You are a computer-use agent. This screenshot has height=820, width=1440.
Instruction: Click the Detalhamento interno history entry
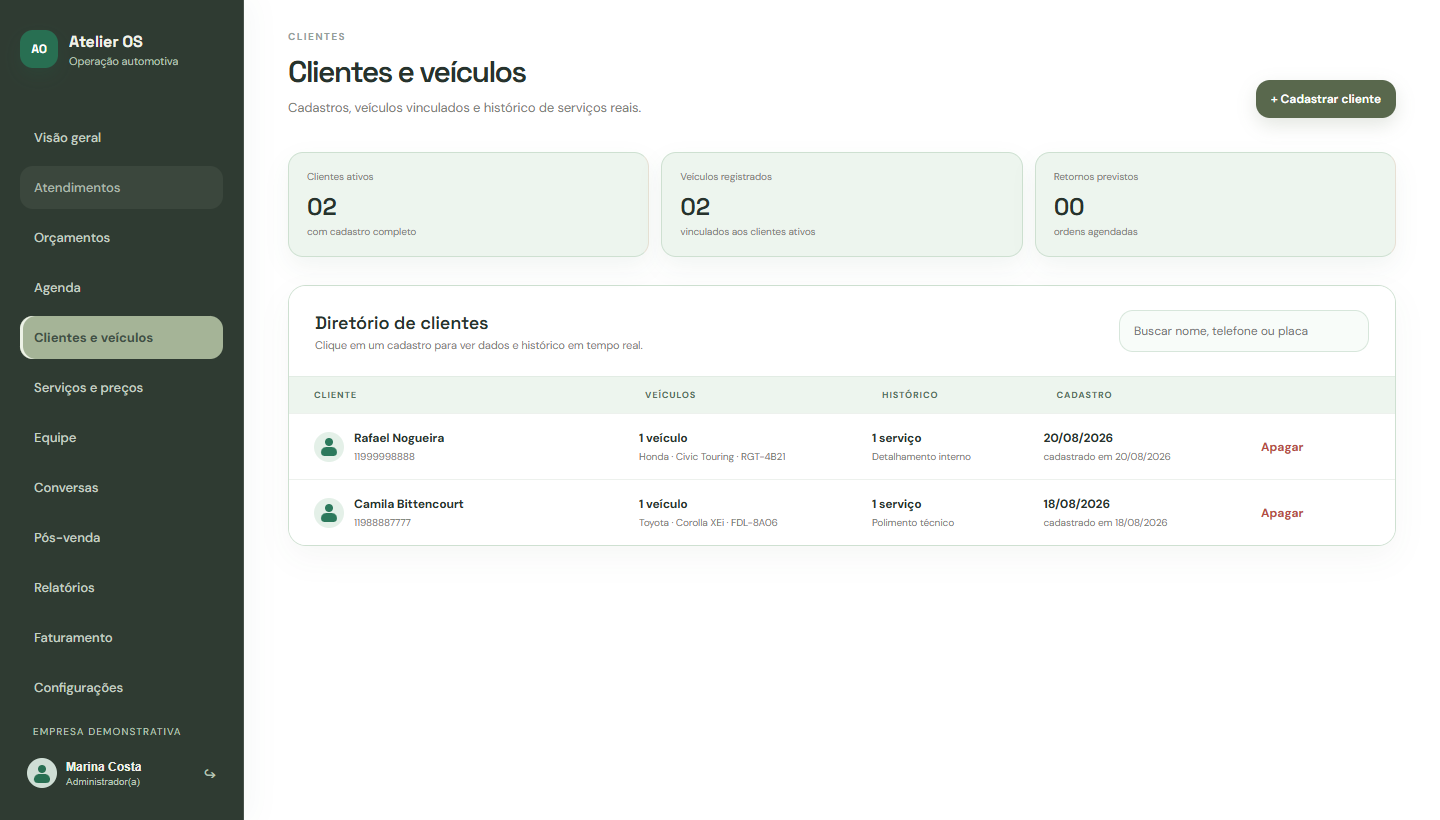[x=921, y=457]
